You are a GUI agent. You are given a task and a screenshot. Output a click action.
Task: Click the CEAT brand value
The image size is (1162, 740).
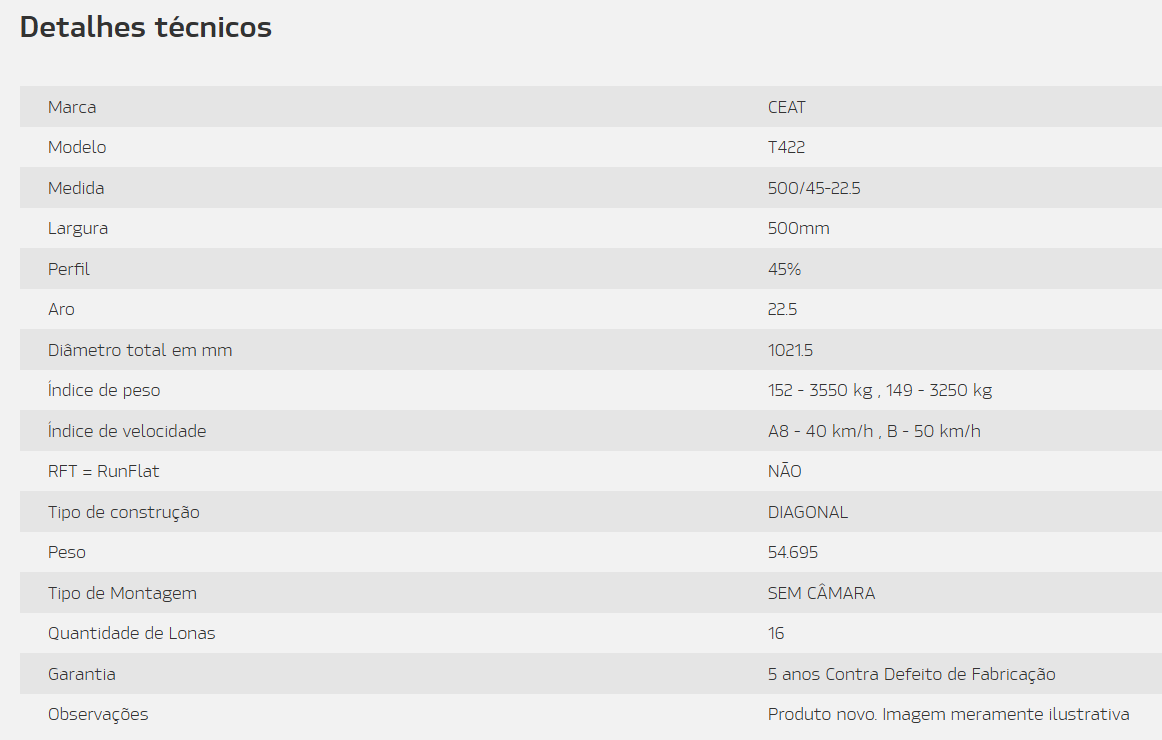(x=786, y=107)
